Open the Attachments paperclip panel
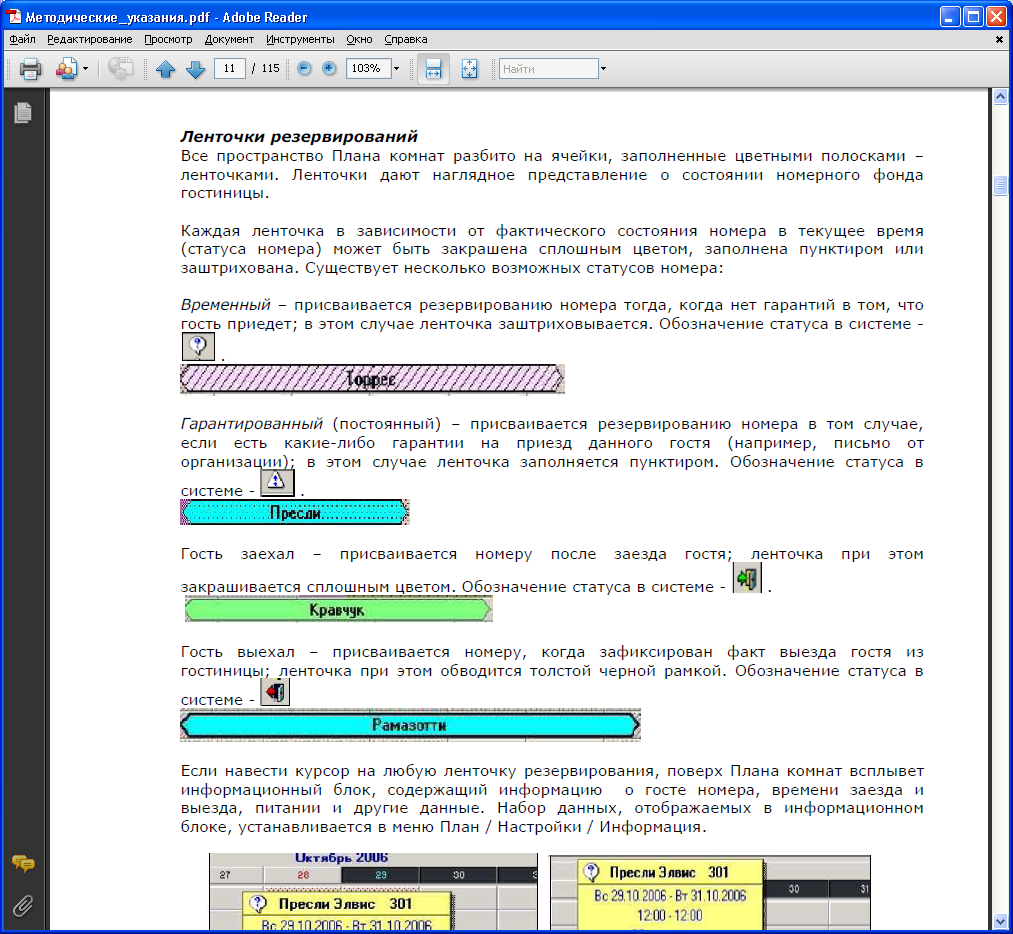 (x=23, y=906)
